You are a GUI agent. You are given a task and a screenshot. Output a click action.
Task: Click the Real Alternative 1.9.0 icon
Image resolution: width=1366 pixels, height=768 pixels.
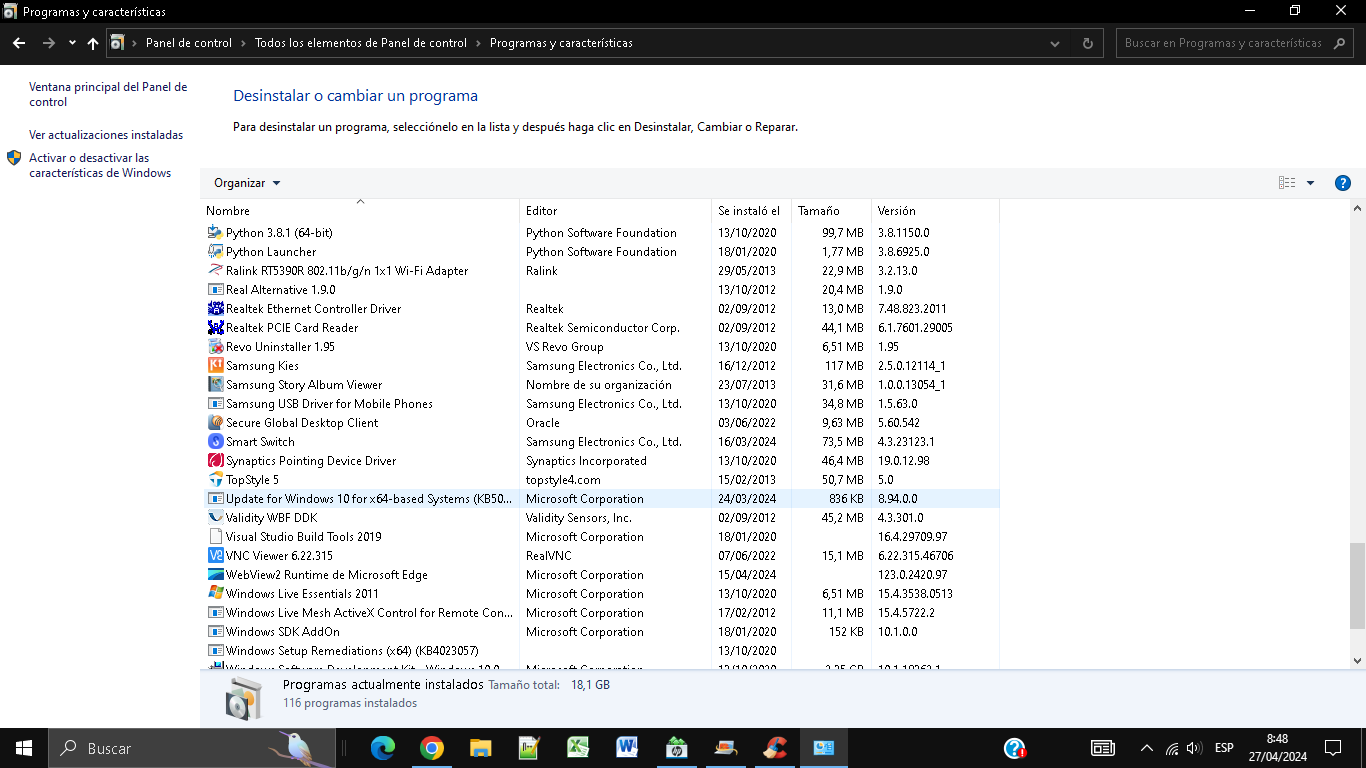215,290
